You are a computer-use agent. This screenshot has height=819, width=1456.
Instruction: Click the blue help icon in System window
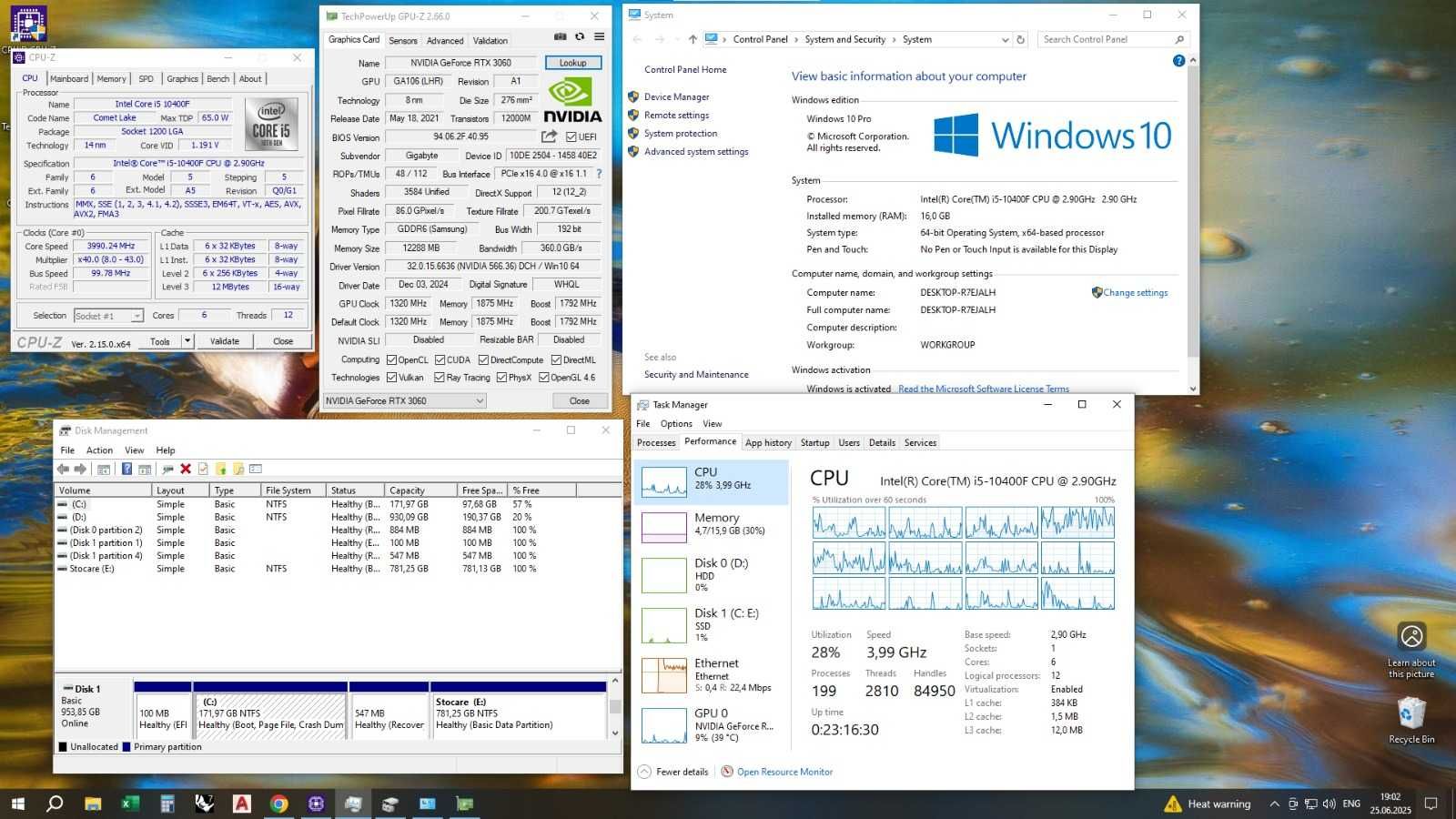pyautogui.click(x=1178, y=61)
